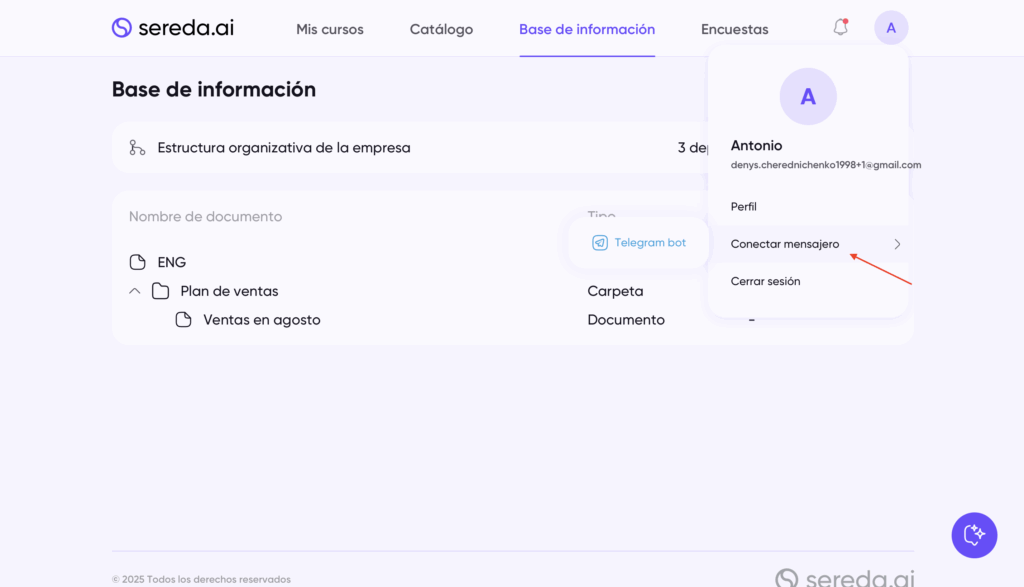Viewport: 1024px width, 587px height.
Task: Open Estructura organizativa de la empresa
Action: tap(284, 148)
